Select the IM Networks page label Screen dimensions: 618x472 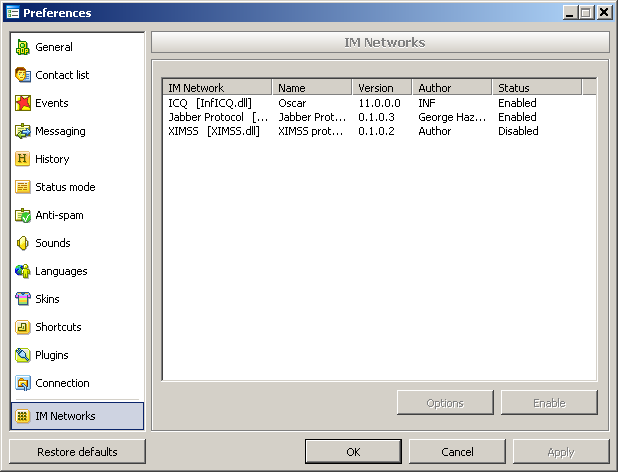65,416
